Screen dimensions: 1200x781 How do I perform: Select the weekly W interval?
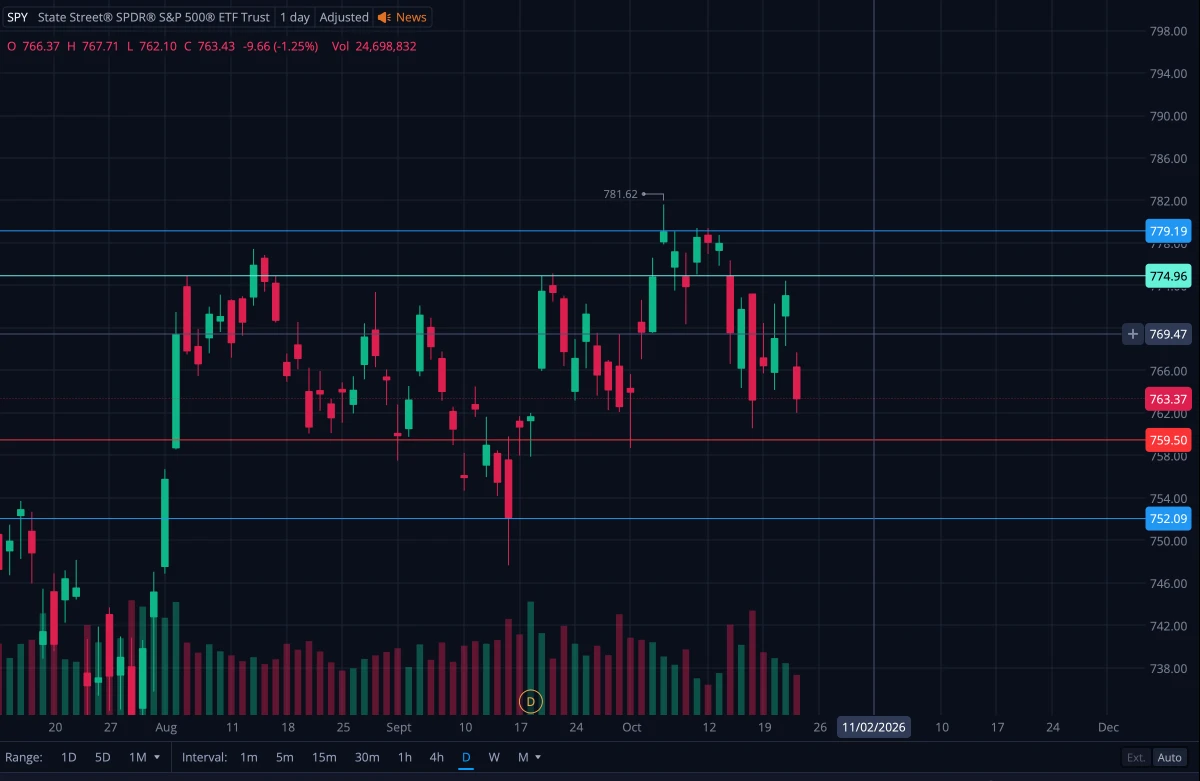point(494,757)
